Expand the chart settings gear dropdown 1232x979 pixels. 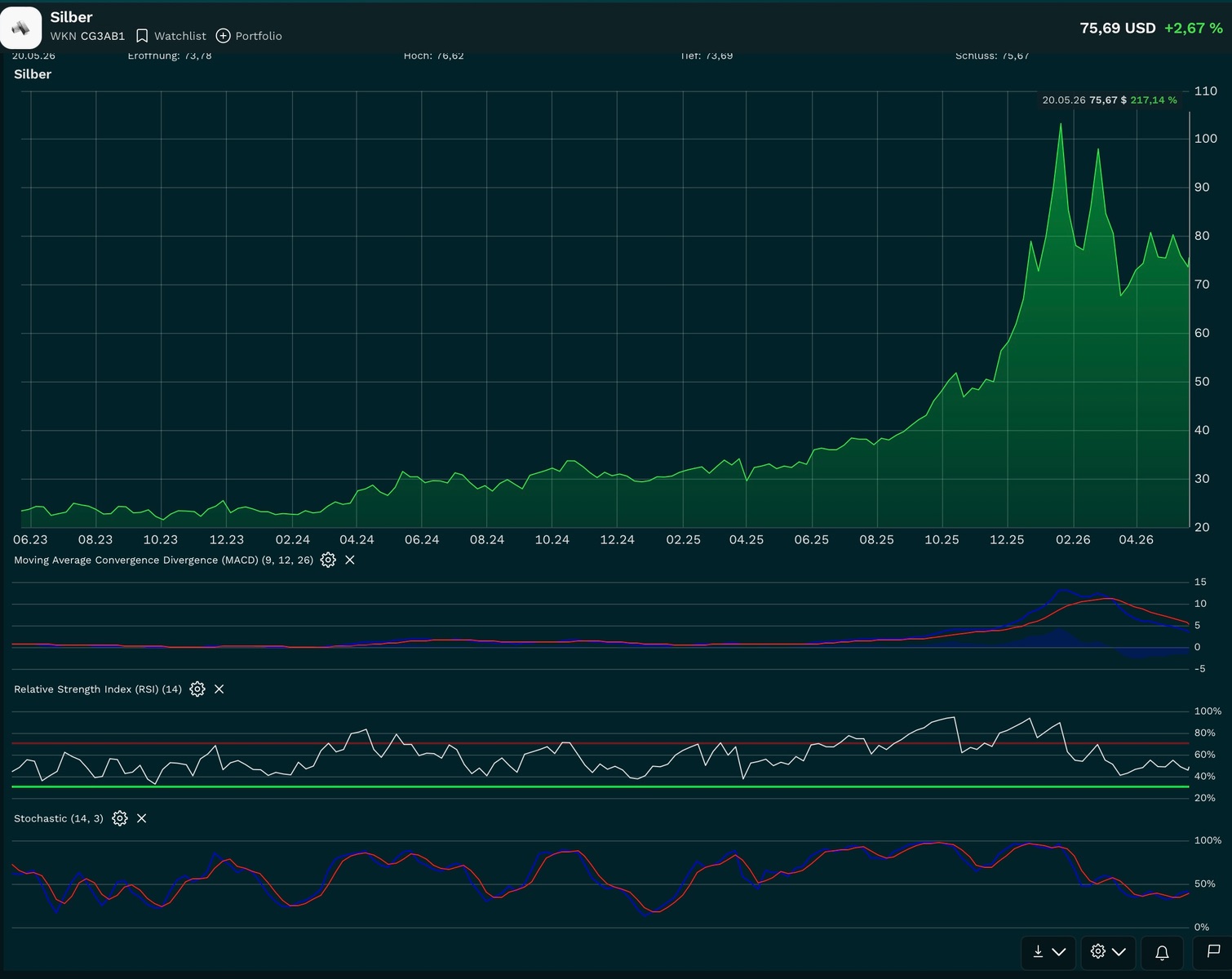pyautogui.click(x=1108, y=952)
